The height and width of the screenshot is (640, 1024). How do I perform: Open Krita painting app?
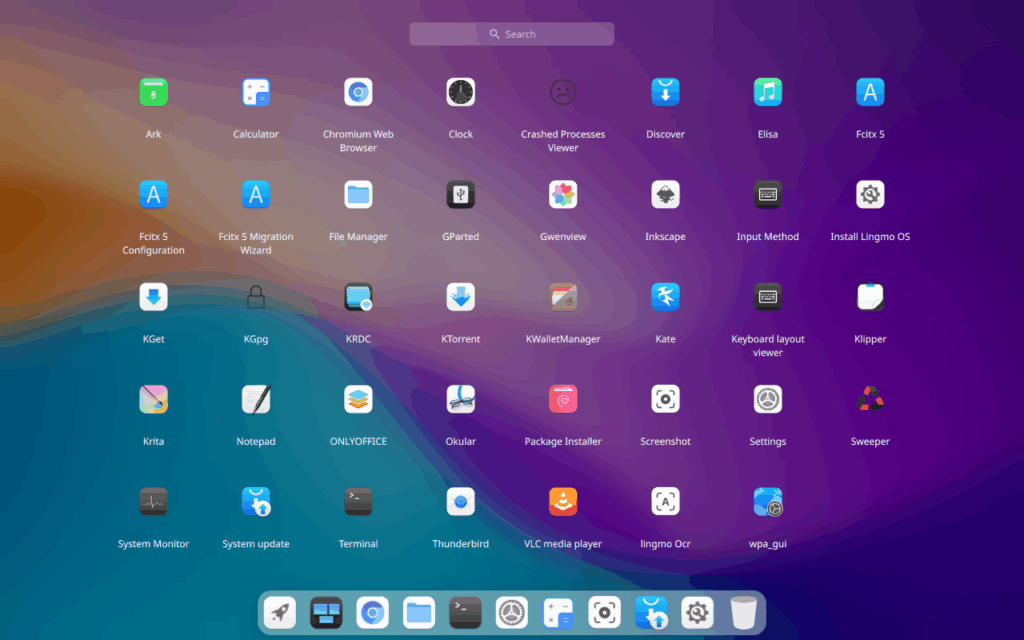click(153, 400)
